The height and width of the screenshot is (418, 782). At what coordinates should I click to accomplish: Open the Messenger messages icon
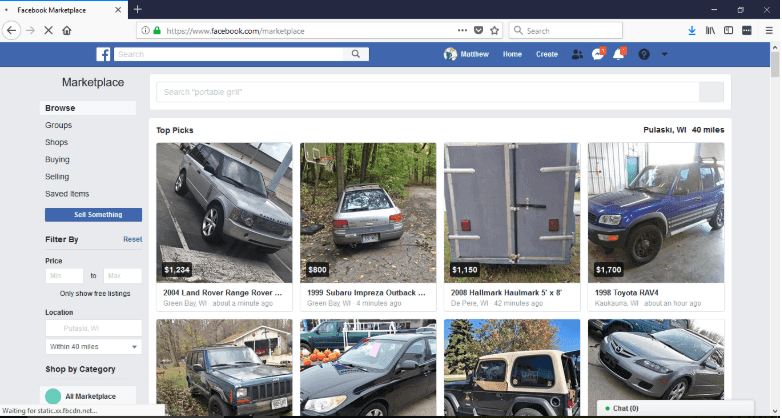(x=597, y=54)
